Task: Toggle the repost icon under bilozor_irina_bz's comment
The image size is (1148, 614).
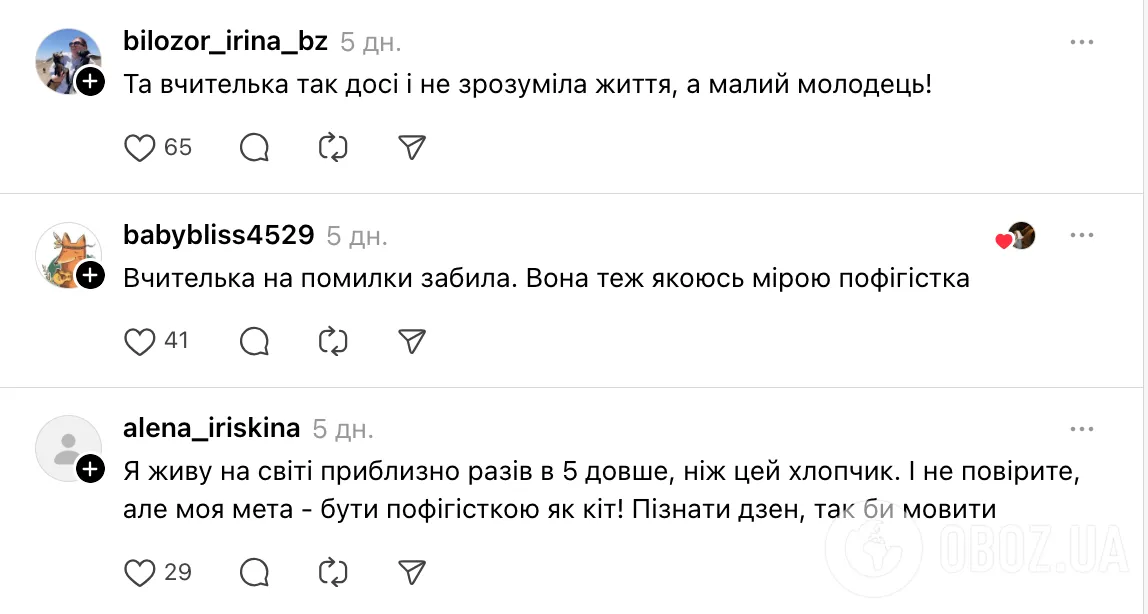Action: pos(332,147)
